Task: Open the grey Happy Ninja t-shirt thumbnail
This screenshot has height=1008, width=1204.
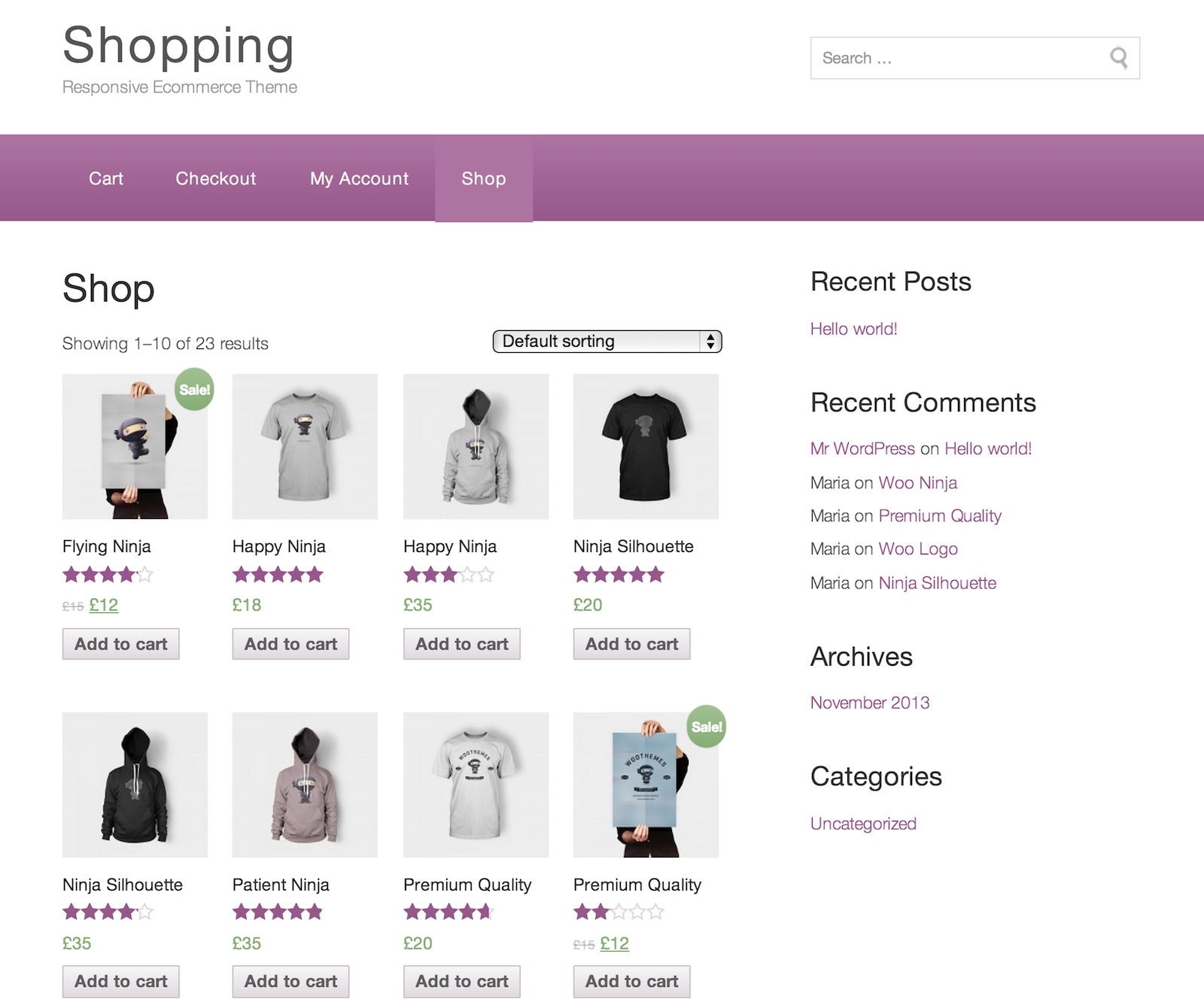Action: [305, 447]
